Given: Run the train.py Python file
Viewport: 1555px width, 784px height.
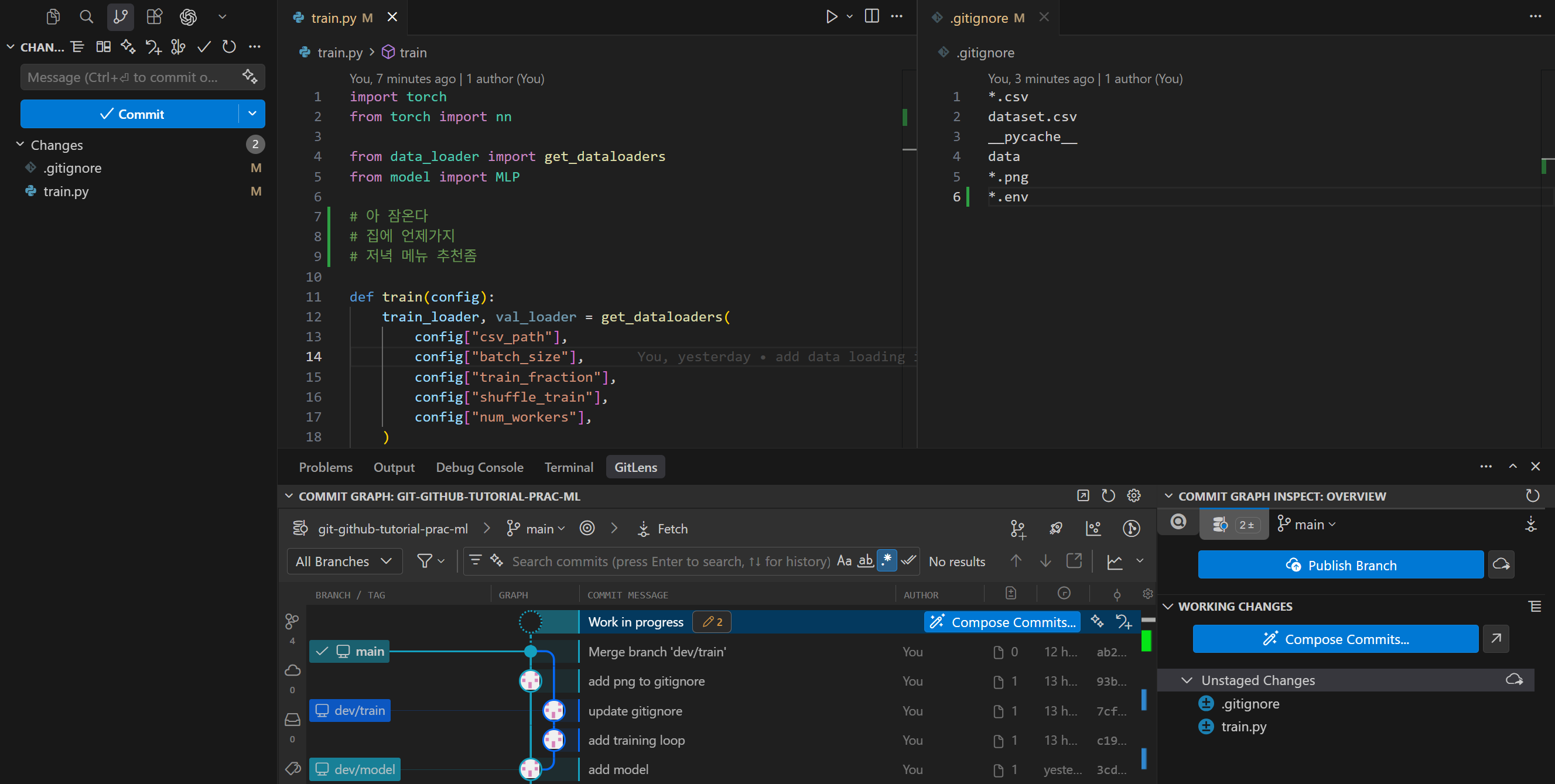Looking at the screenshot, I should [831, 17].
